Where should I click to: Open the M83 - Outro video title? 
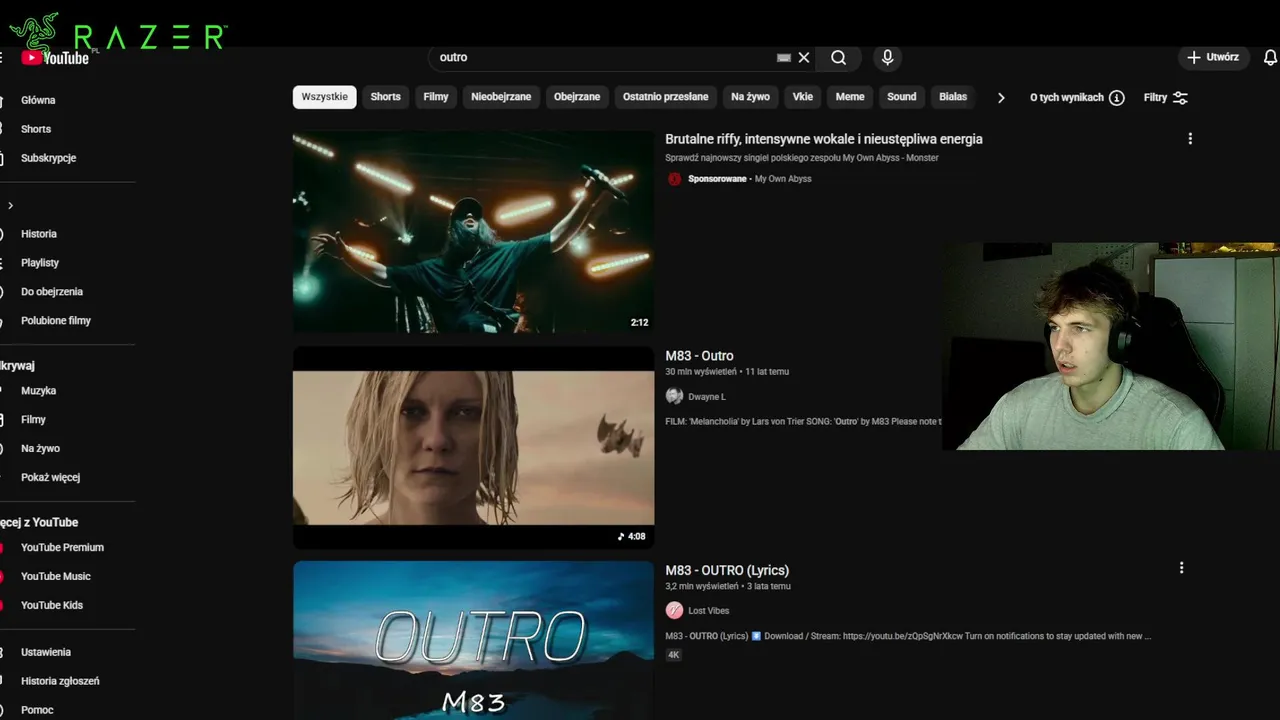tap(699, 355)
